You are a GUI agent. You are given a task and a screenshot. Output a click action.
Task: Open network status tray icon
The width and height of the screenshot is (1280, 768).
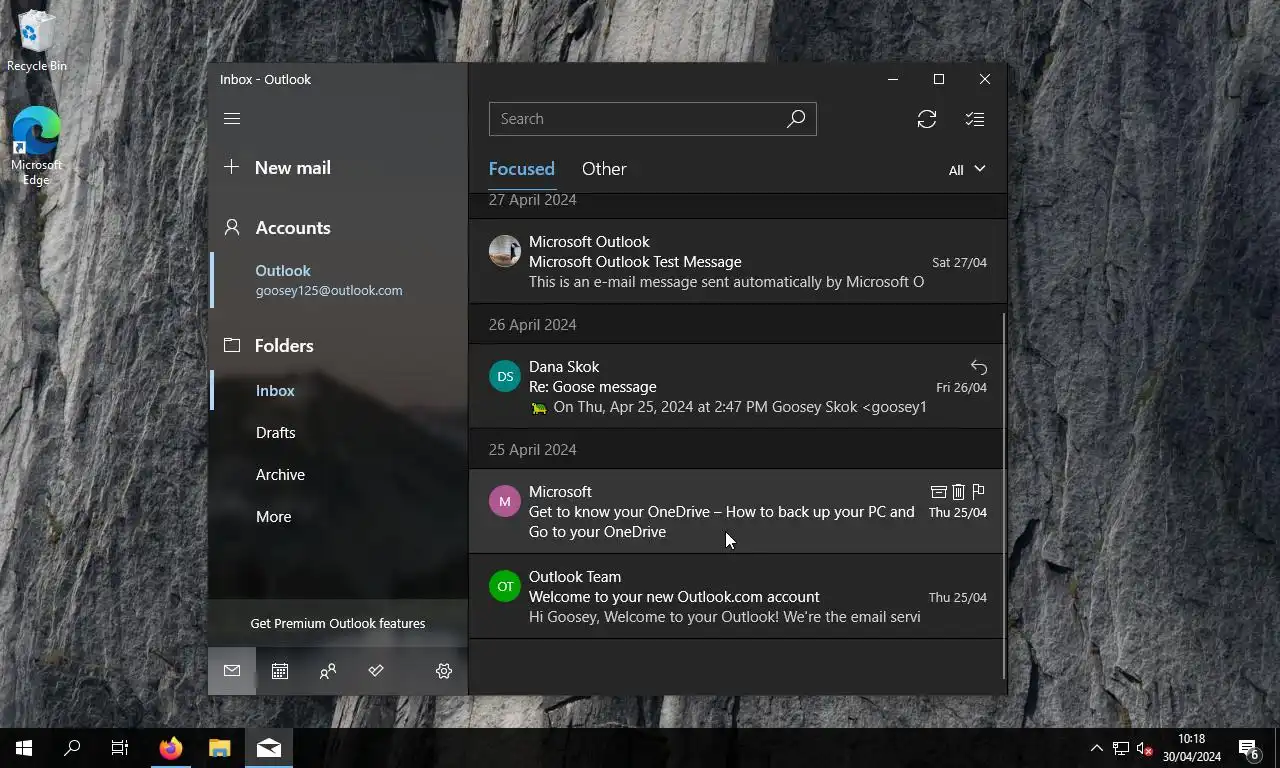pyautogui.click(x=1121, y=749)
